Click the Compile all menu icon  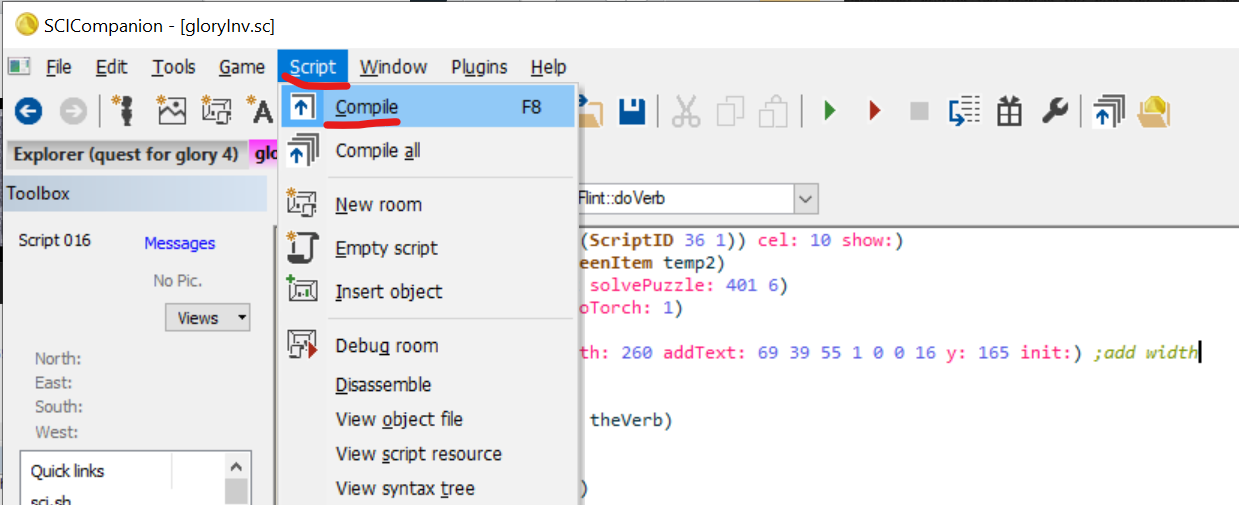tap(302, 151)
